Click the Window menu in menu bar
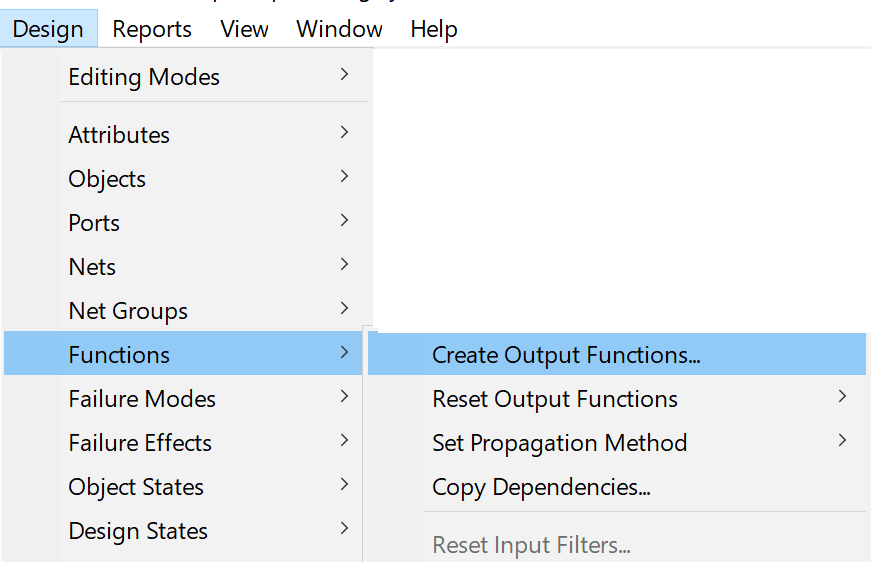 click(x=339, y=29)
